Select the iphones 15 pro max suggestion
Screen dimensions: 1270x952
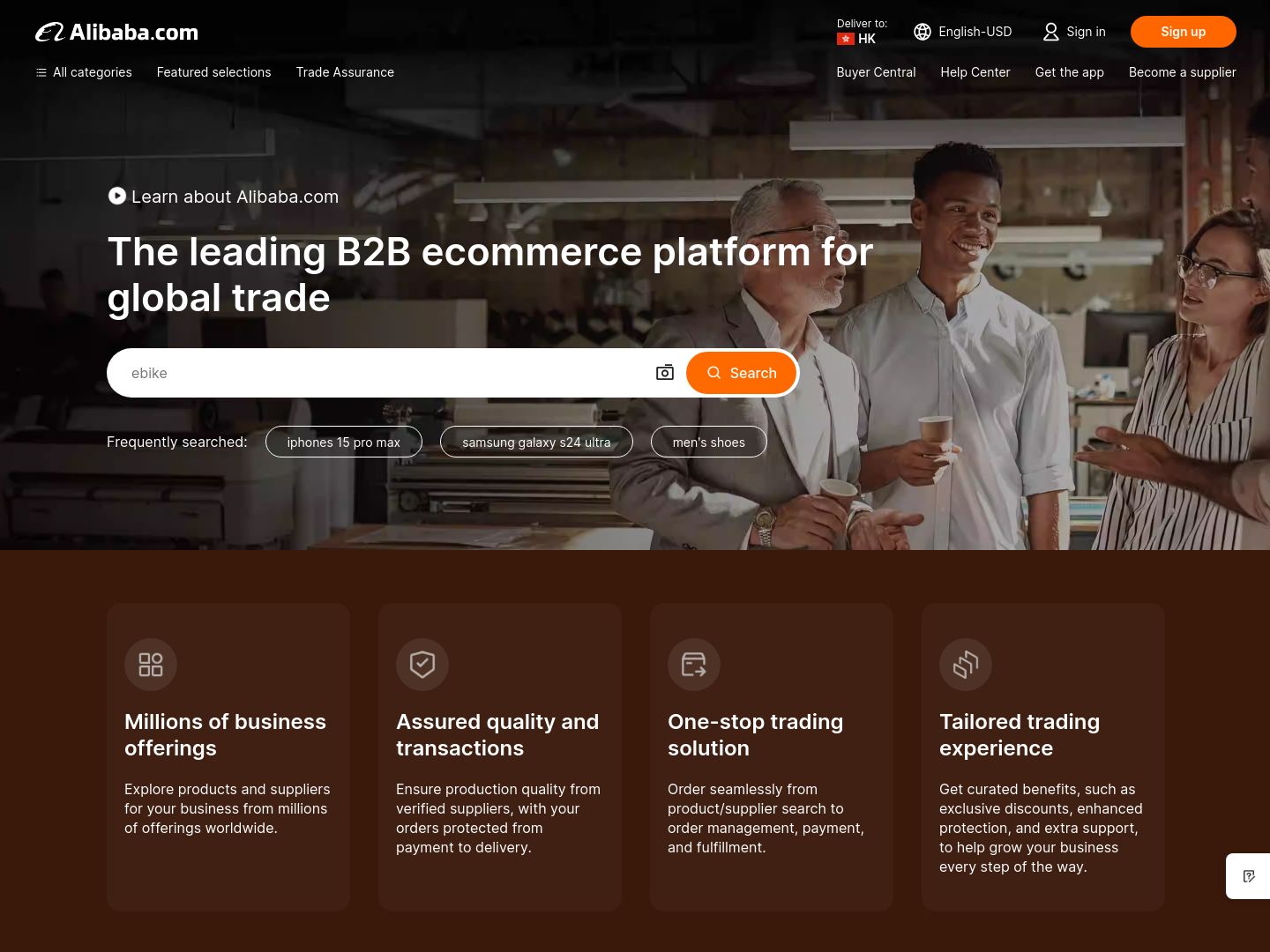tap(344, 442)
